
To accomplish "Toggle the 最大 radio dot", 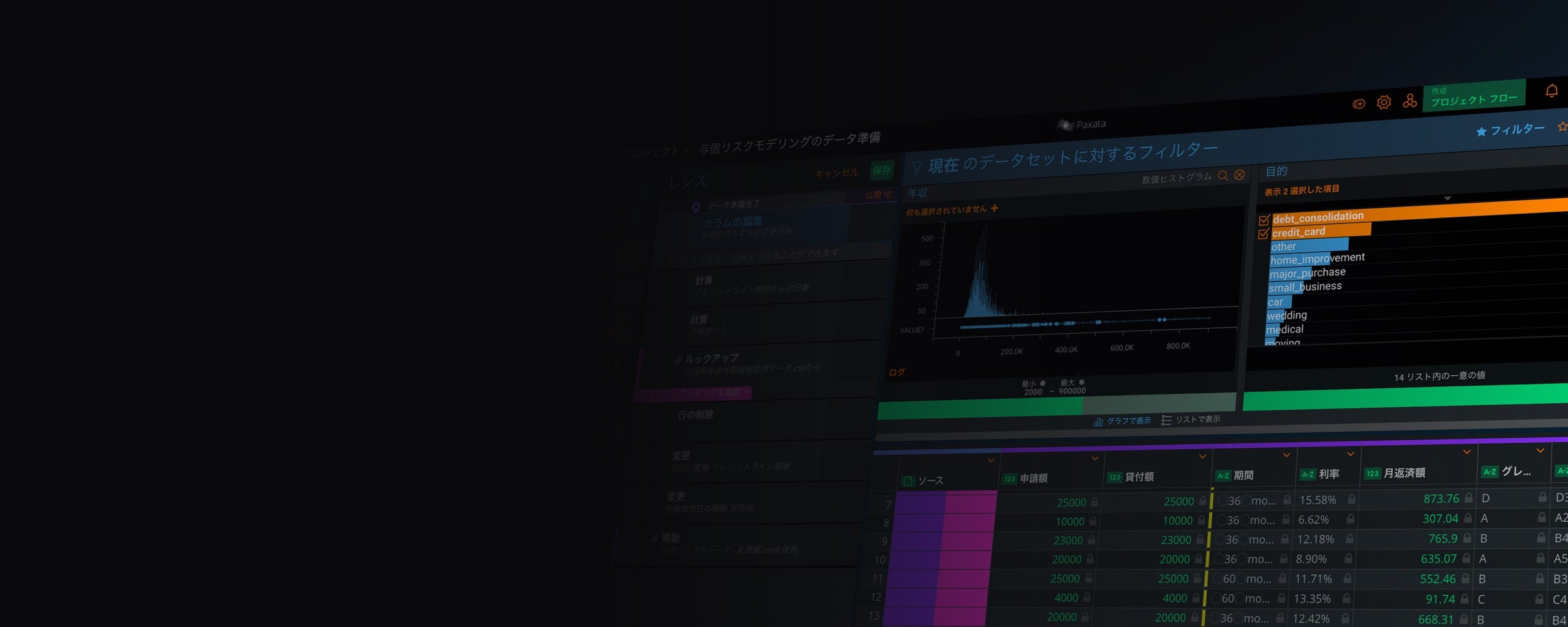I will pos(1082,382).
